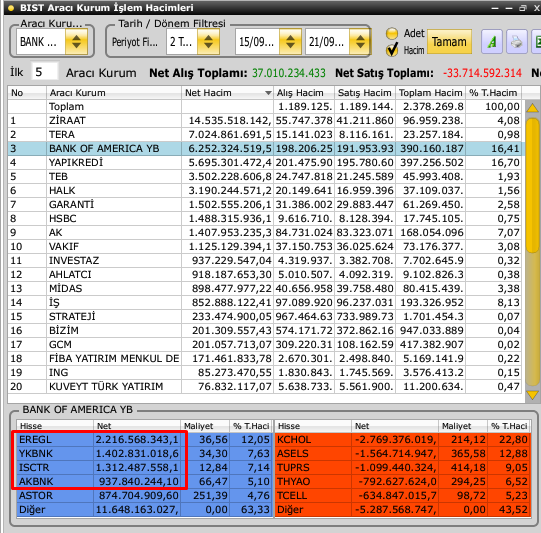Select the GCM row
541x533 pixels.
[x=266, y=345]
